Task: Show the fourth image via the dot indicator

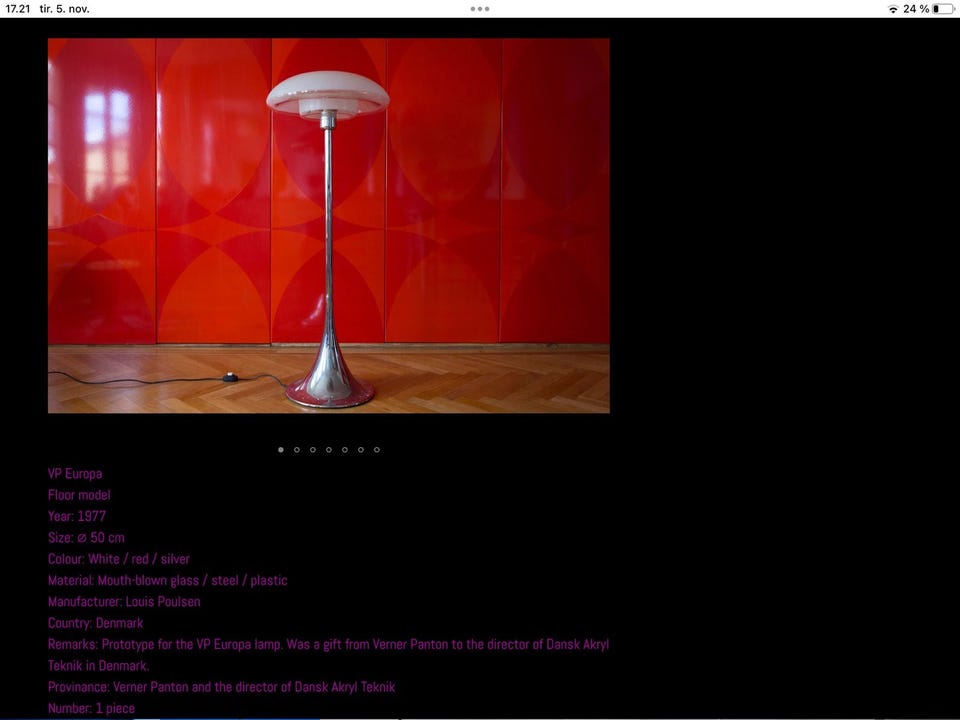Action: pyautogui.click(x=329, y=450)
